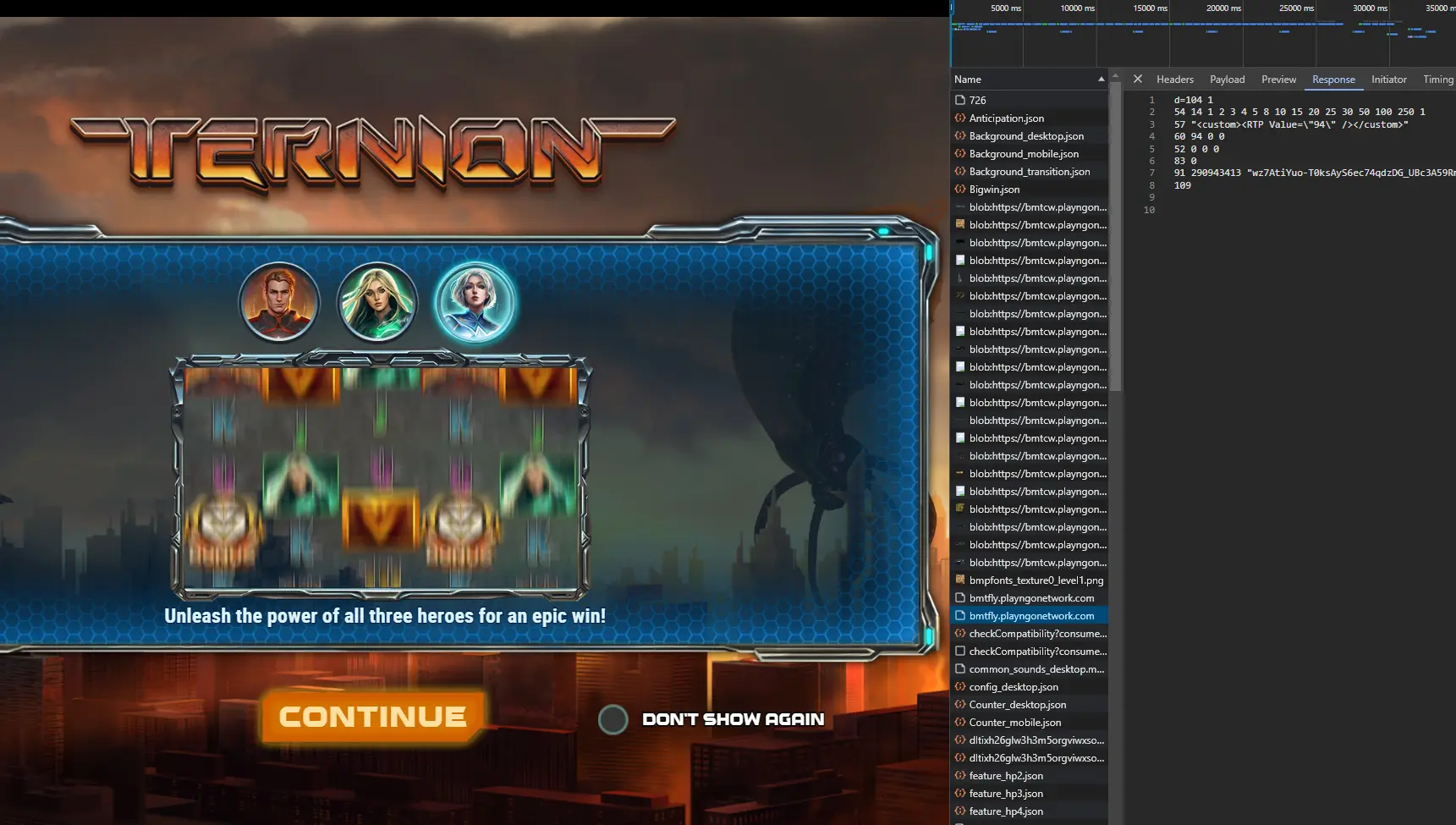
Task: Click the JSON icon beside feature_hp2.json
Action: pyautogui.click(x=960, y=775)
